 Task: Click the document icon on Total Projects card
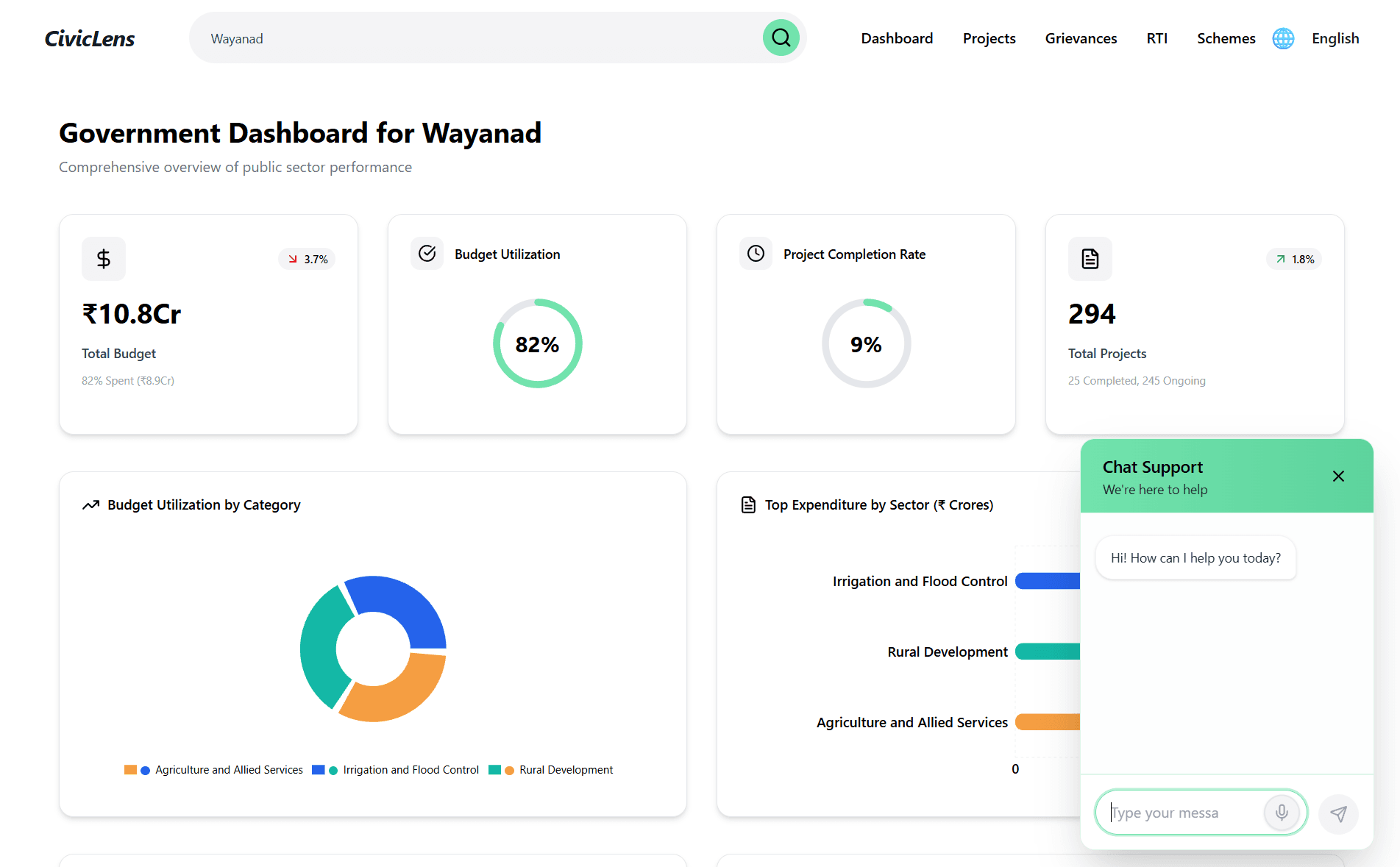pos(1090,259)
